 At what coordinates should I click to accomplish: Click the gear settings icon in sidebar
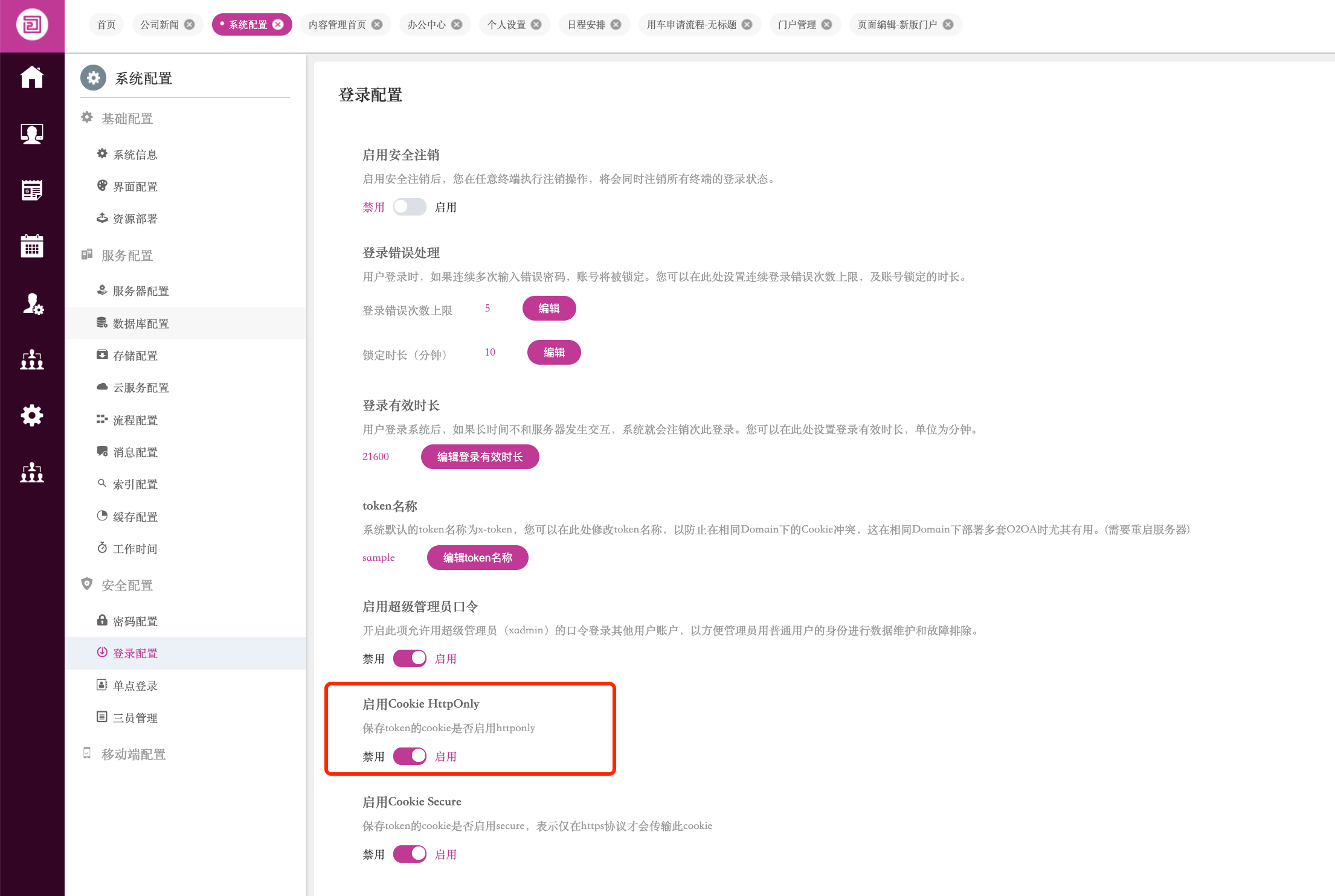[32, 415]
